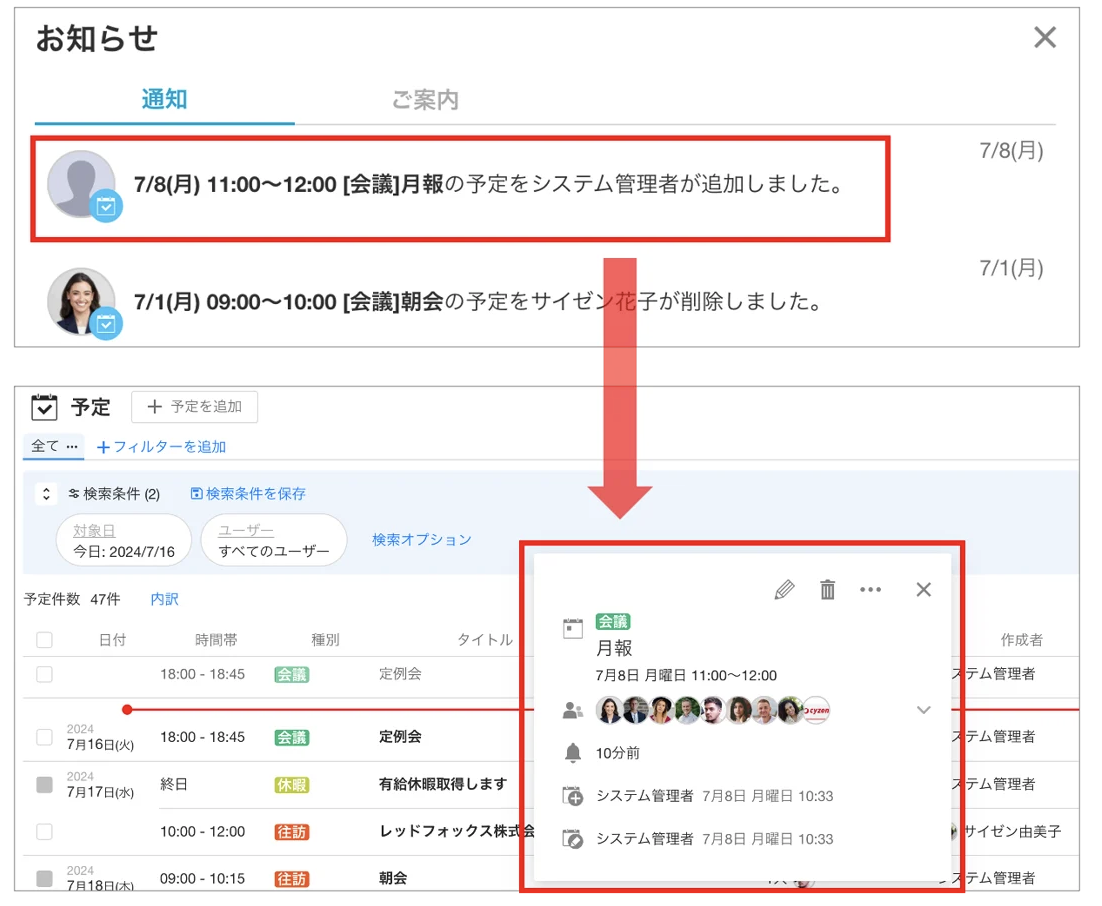Switch to the ご案内 tab
This screenshot has width=1102, height=906.
425,100
